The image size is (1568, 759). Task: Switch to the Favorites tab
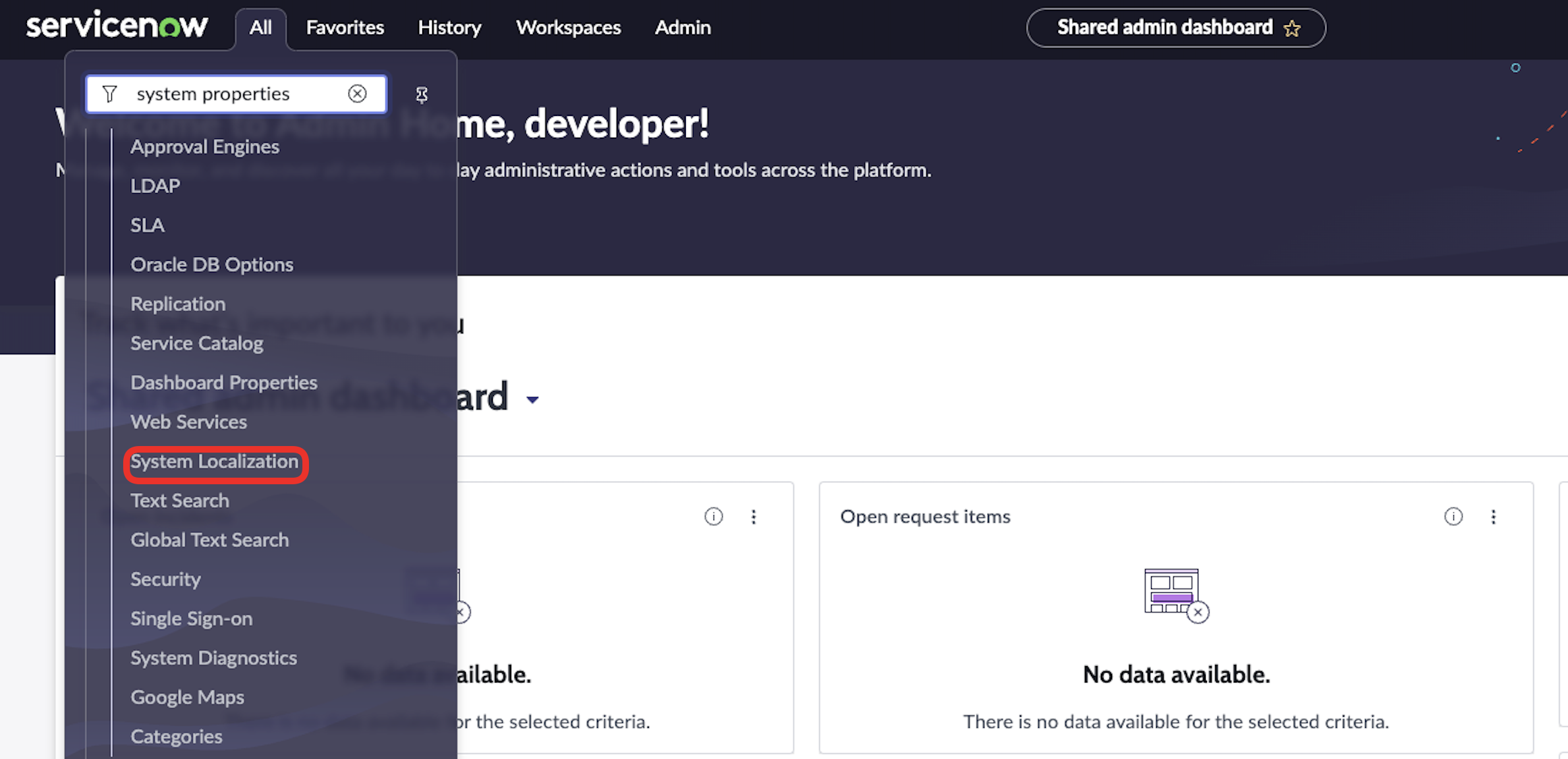coord(345,28)
